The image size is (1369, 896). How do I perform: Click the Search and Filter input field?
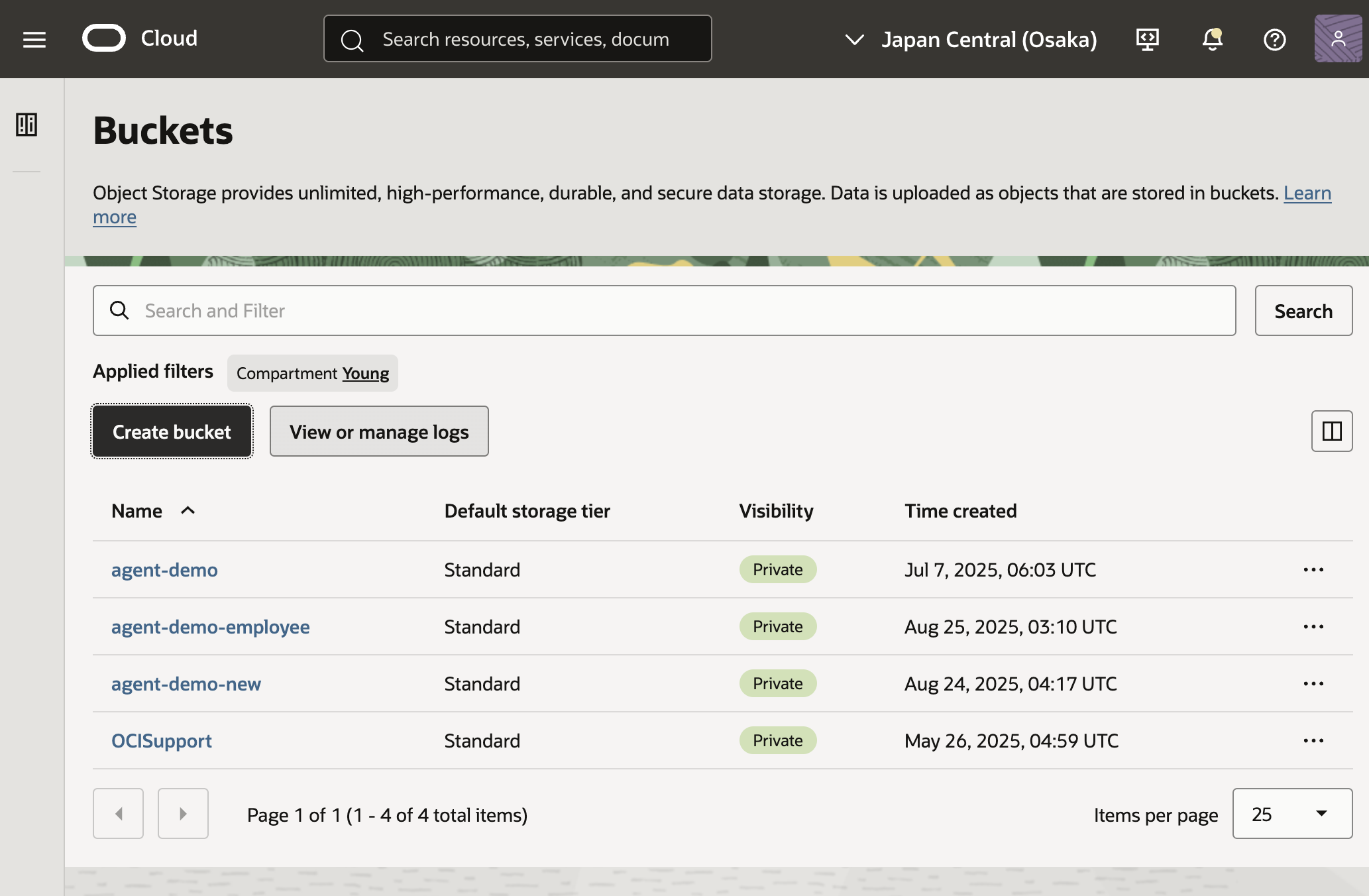[664, 311]
